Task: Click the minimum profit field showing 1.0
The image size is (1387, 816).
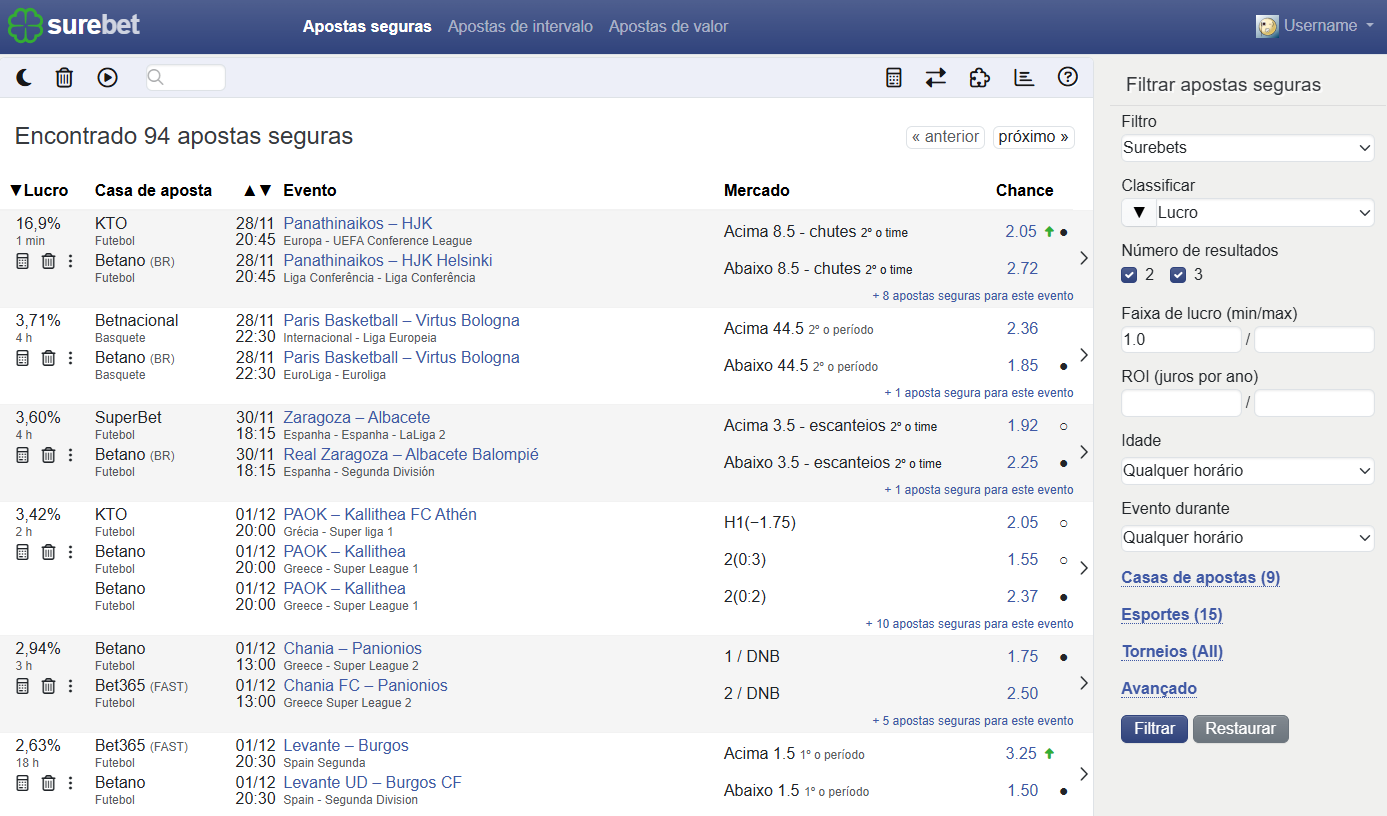Action: tap(1181, 340)
